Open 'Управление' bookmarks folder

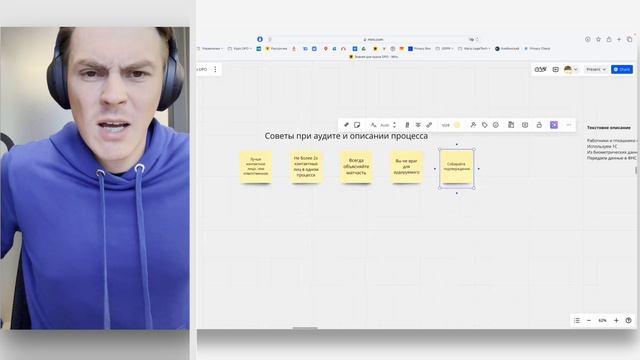[210, 49]
